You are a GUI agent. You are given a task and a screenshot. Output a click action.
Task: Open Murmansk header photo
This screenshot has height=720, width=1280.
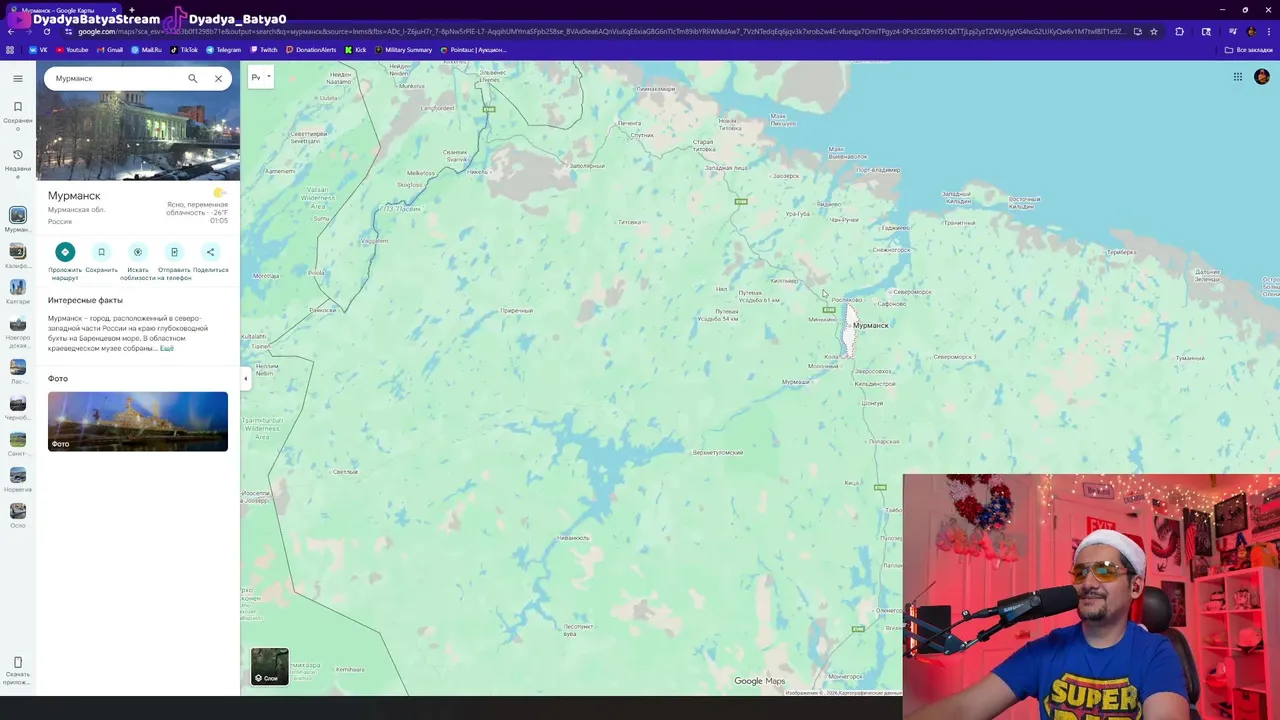click(138, 135)
